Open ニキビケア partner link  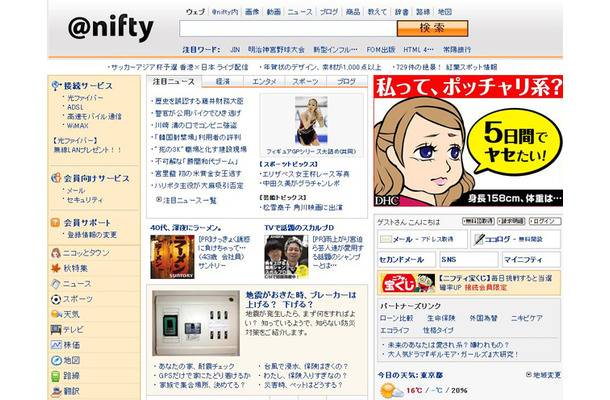coord(526,318)
